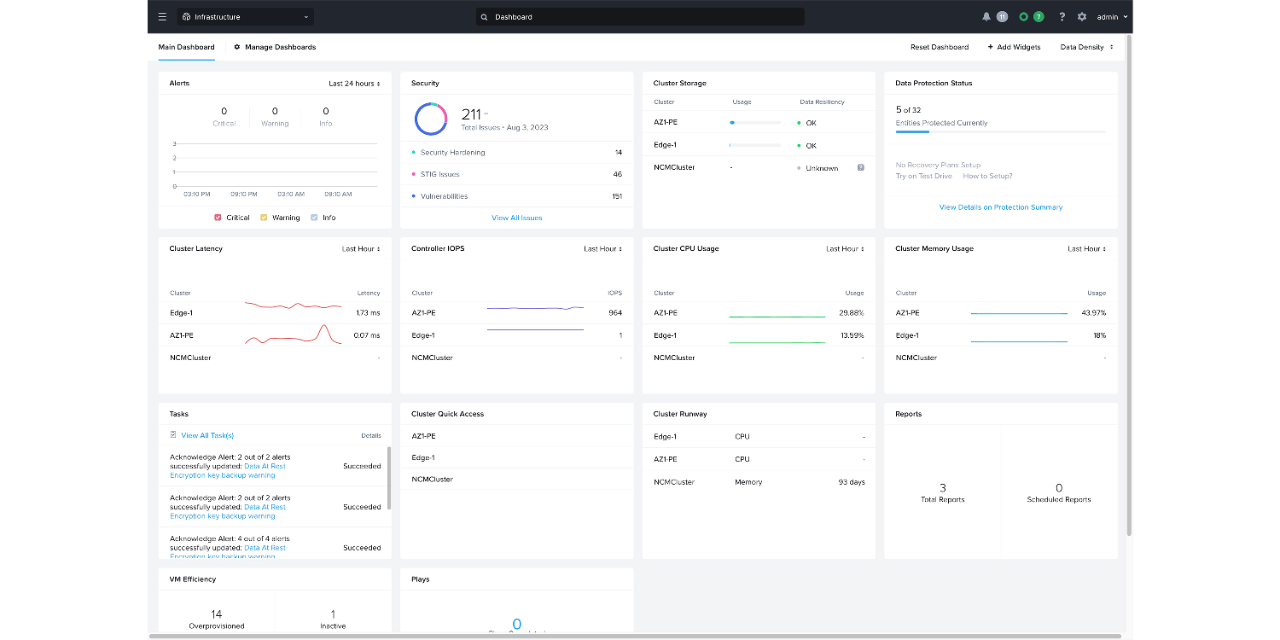This screenshot has width=1280, height=640.
Task: Click the alerts bell icon
Action: pos(987,17)
